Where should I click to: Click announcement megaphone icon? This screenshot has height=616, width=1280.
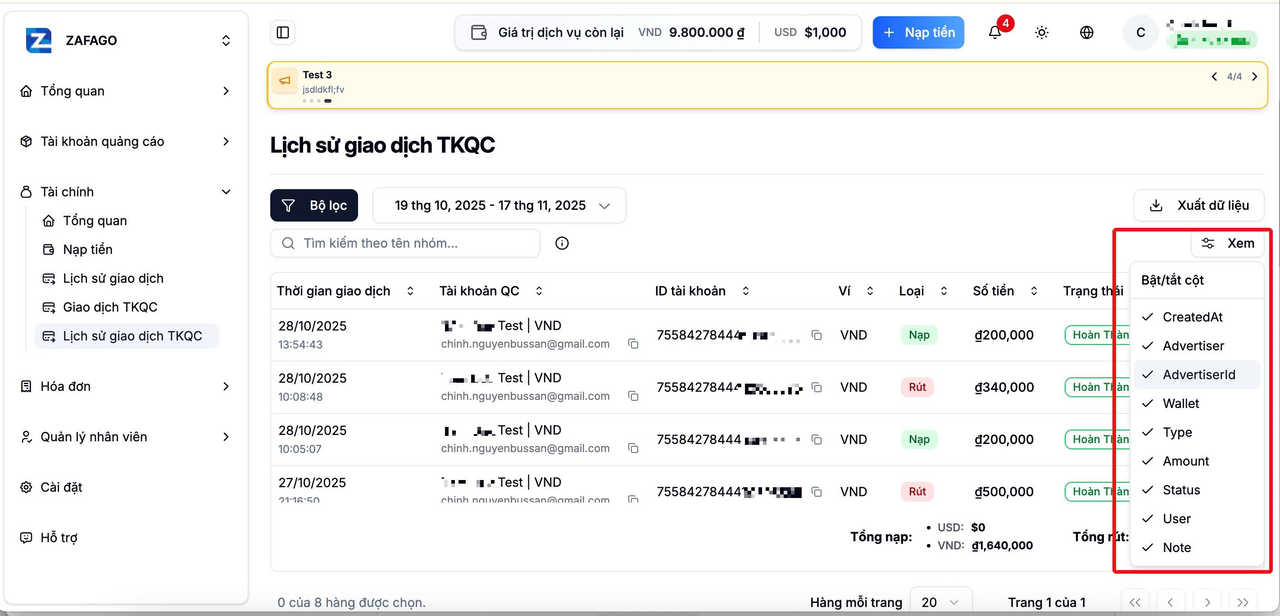[285, 82]
